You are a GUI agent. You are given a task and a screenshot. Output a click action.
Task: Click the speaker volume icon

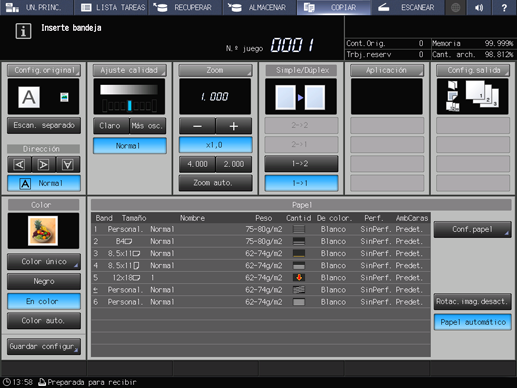[479, 7]
